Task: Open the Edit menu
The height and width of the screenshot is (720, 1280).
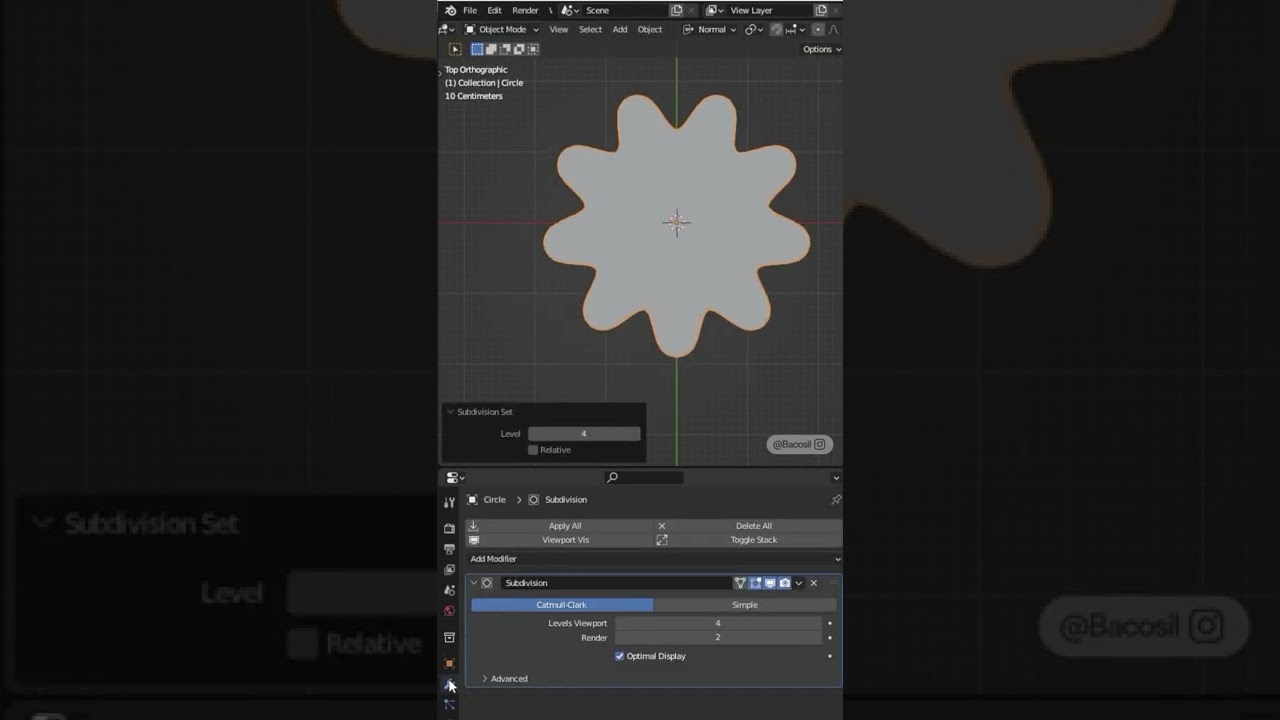Action: [x=494, y=10]
